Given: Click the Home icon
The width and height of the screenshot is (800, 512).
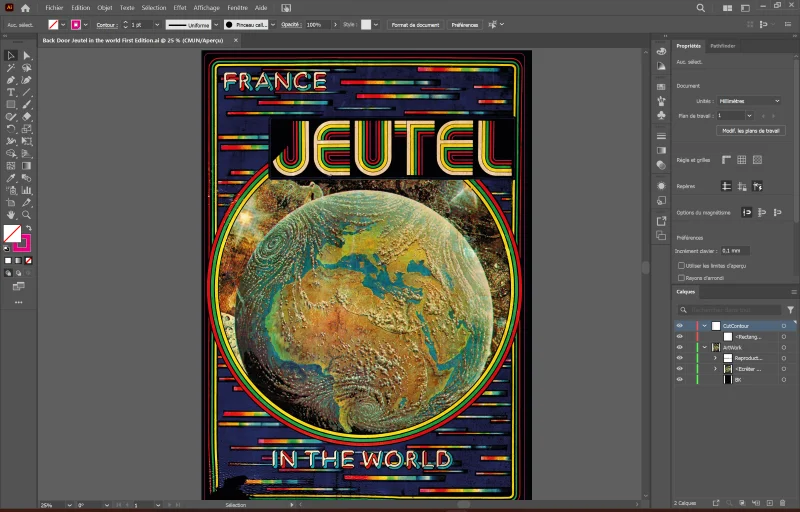Looking at the screenshot, I should click(x=26, y=8).
